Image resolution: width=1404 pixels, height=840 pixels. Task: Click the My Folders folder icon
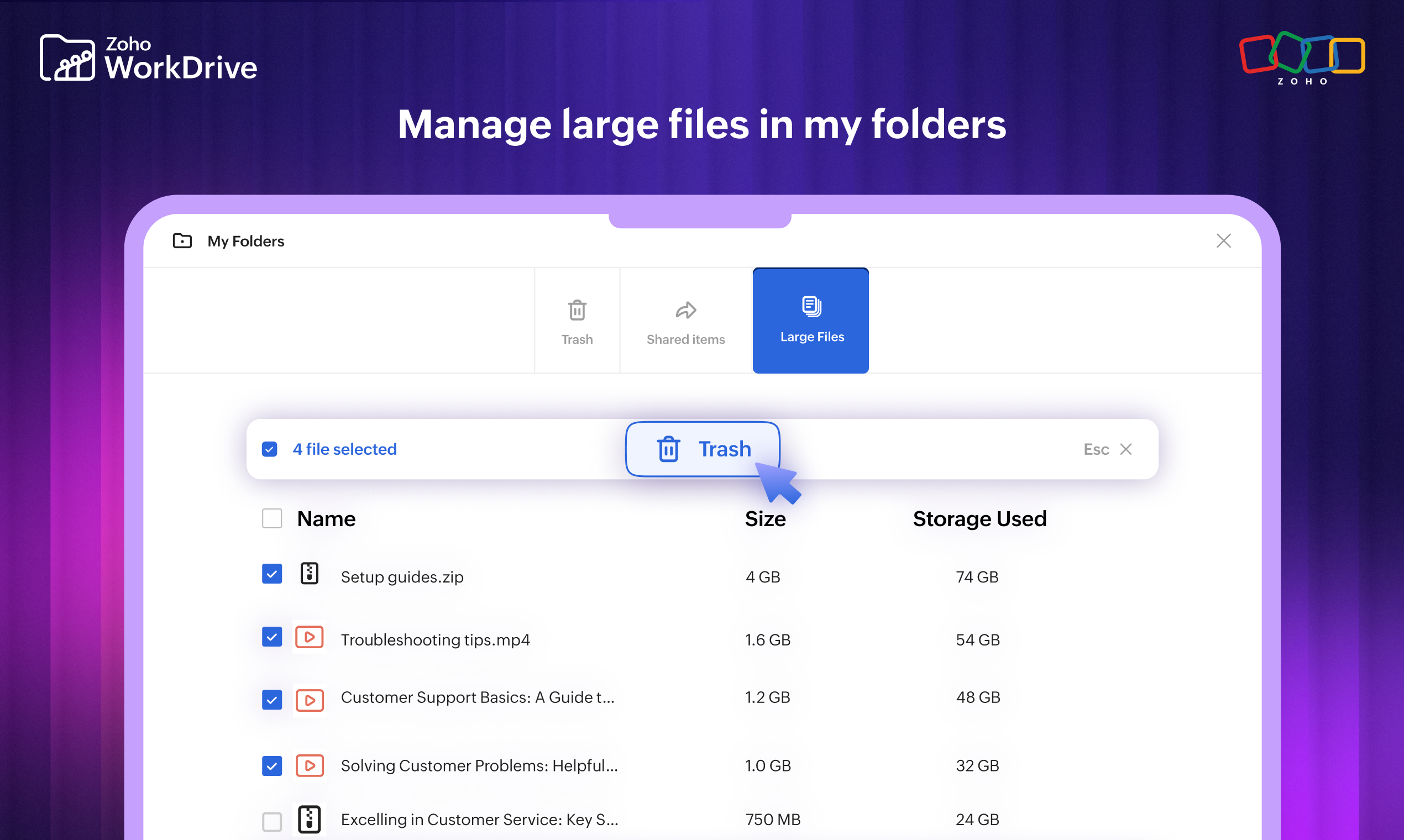[182, 240]
